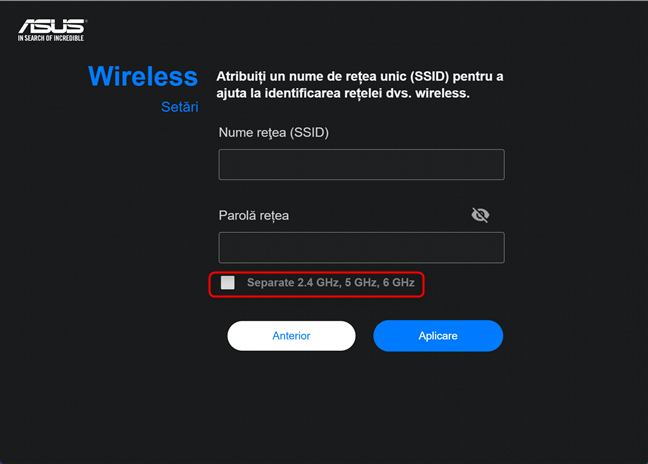Click the ASUS logo

(x=51, y=24)
